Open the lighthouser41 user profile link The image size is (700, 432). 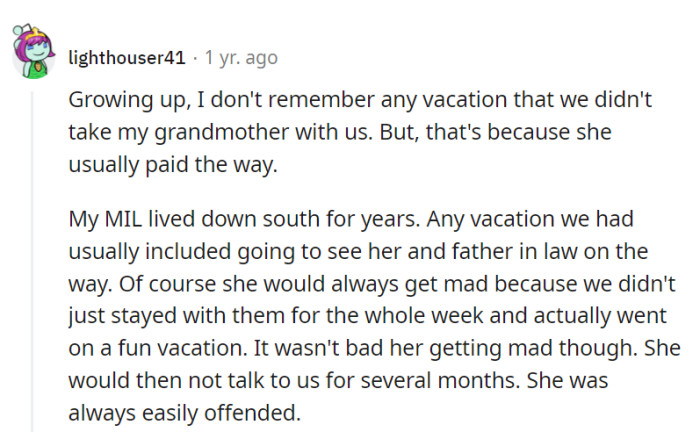pos(126,58)
